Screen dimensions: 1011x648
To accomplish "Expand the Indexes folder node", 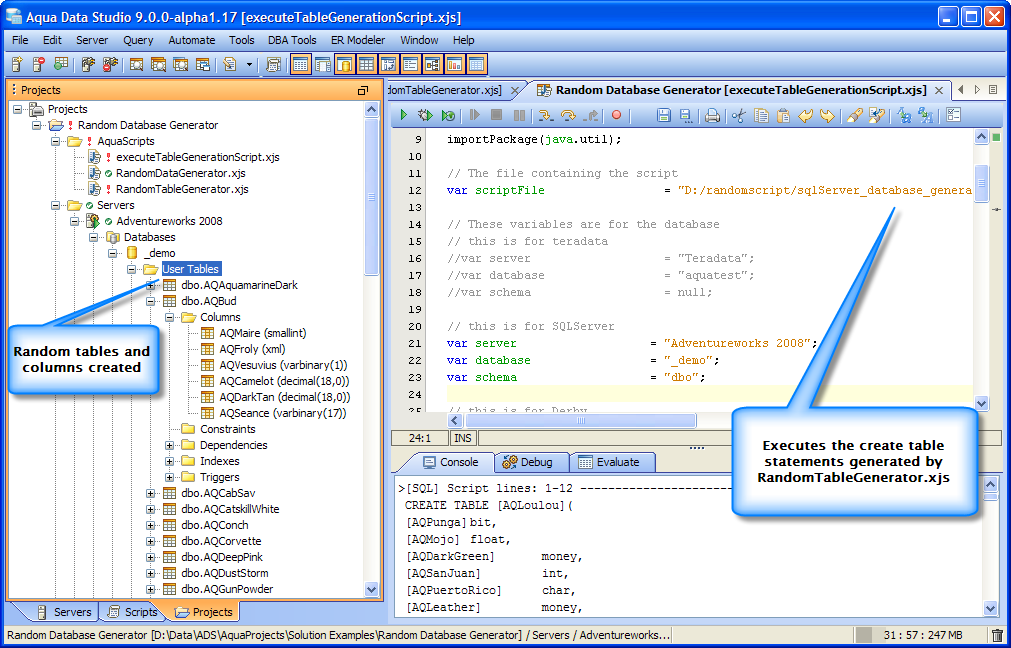I will click(170, 461).
